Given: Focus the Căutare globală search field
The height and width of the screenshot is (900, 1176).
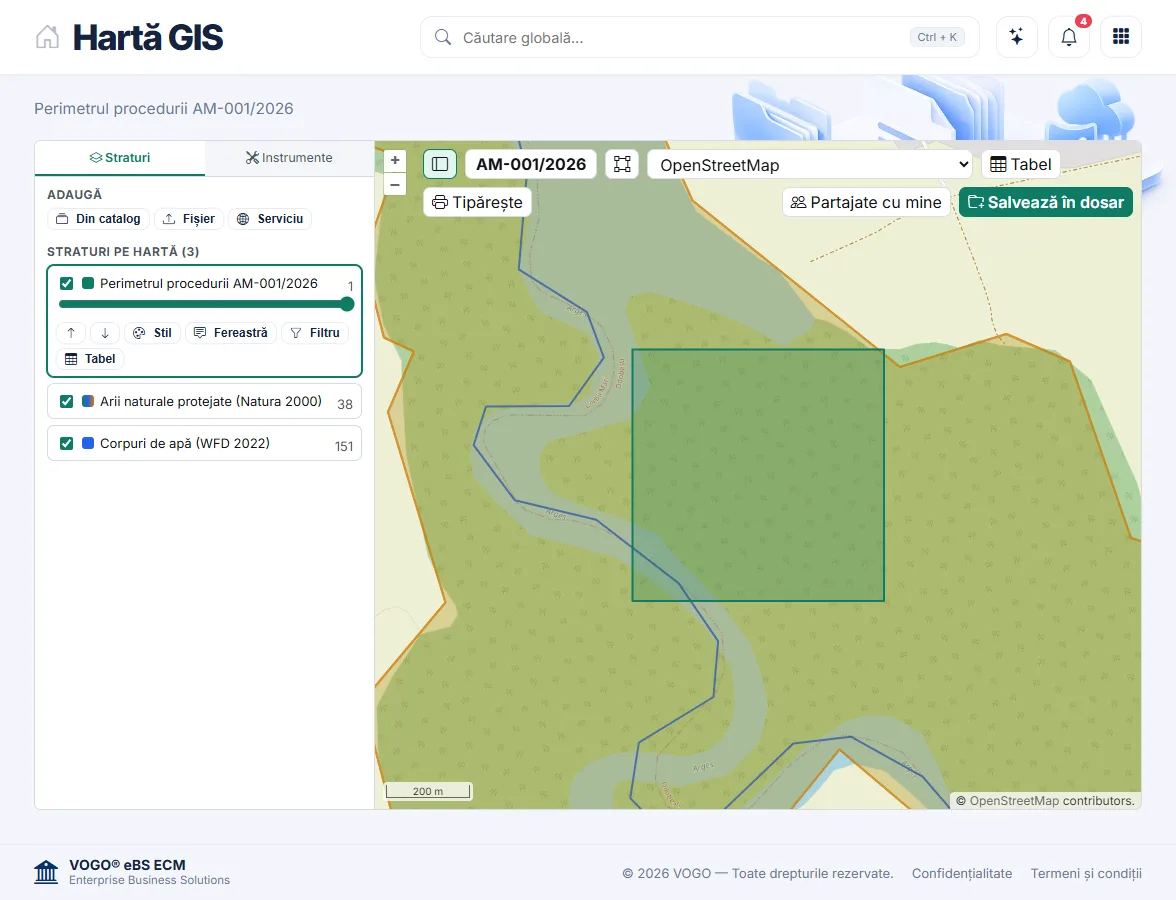Looking at the screenshot, I should [x=700, y=38].
